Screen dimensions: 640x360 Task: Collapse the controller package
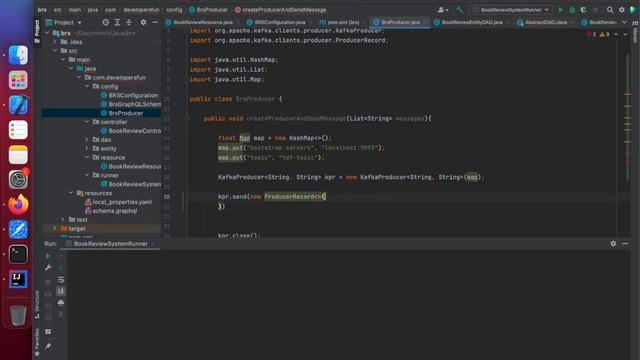pos(87,122)
